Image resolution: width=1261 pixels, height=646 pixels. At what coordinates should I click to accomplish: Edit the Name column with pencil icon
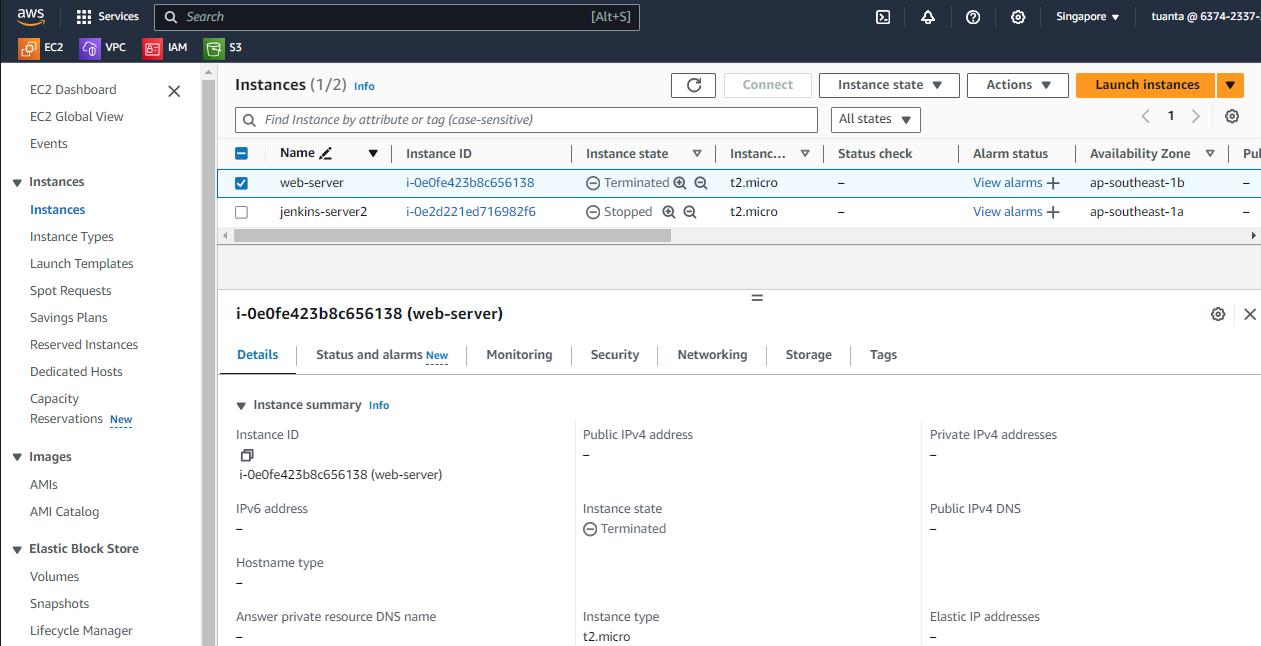(324, 153)
